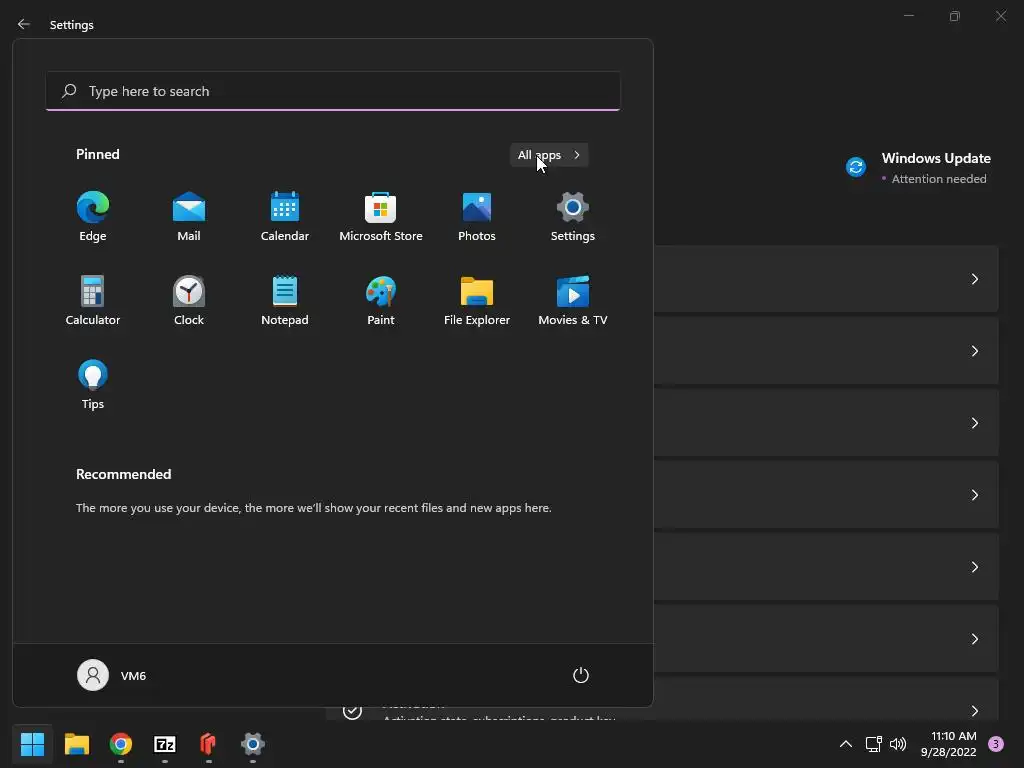Open the Movies & TV app

573,300
